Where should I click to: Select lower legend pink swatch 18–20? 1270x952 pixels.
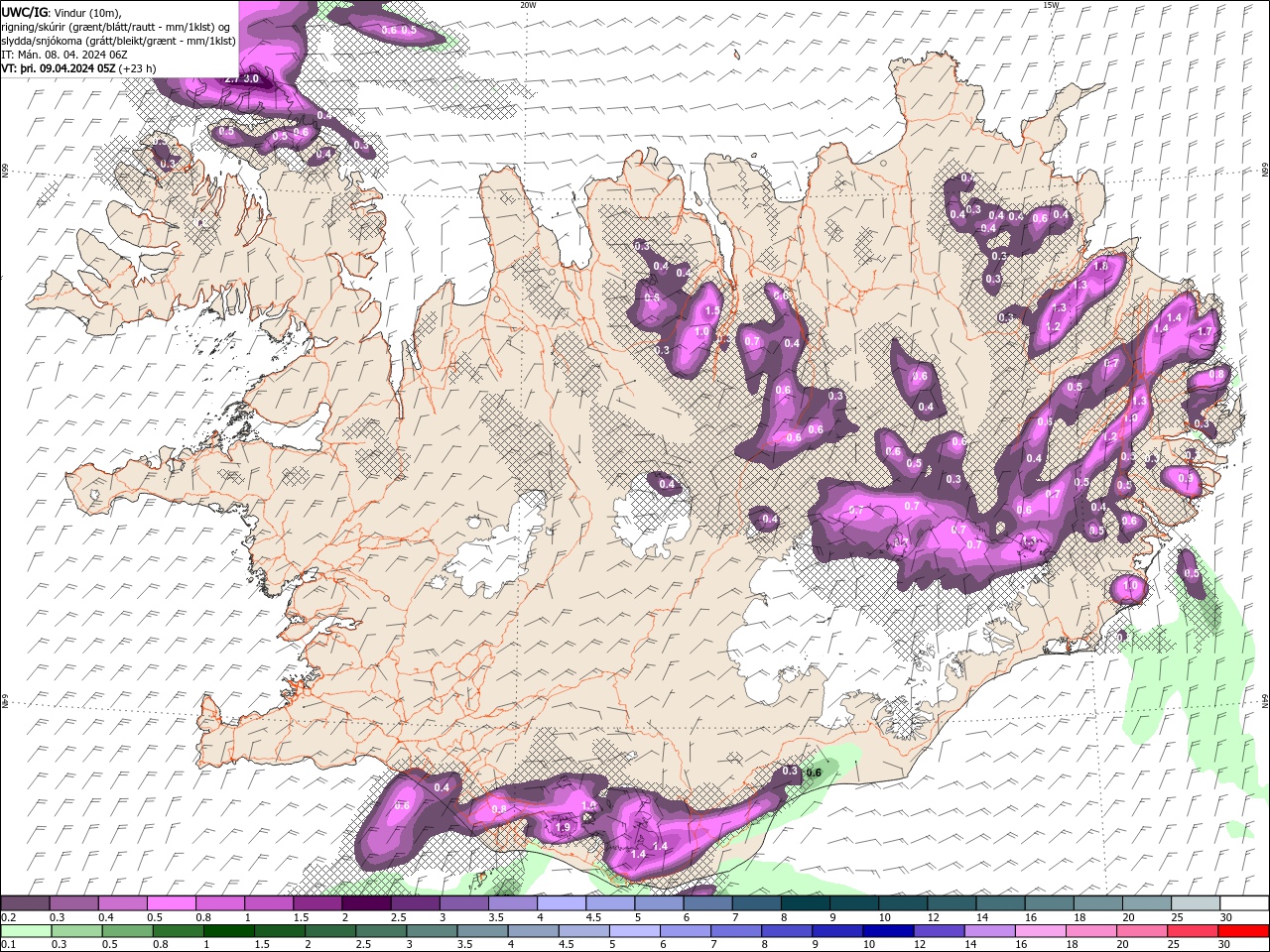1091,931
